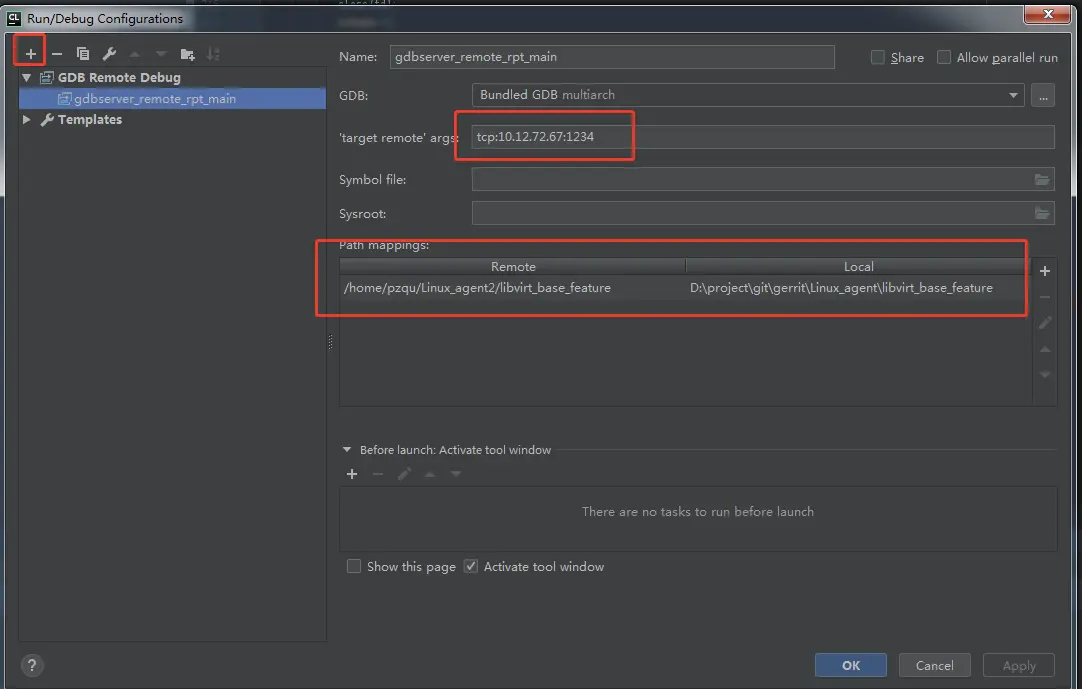Collapse the GDB Remote Debug group

coord(27,77)
